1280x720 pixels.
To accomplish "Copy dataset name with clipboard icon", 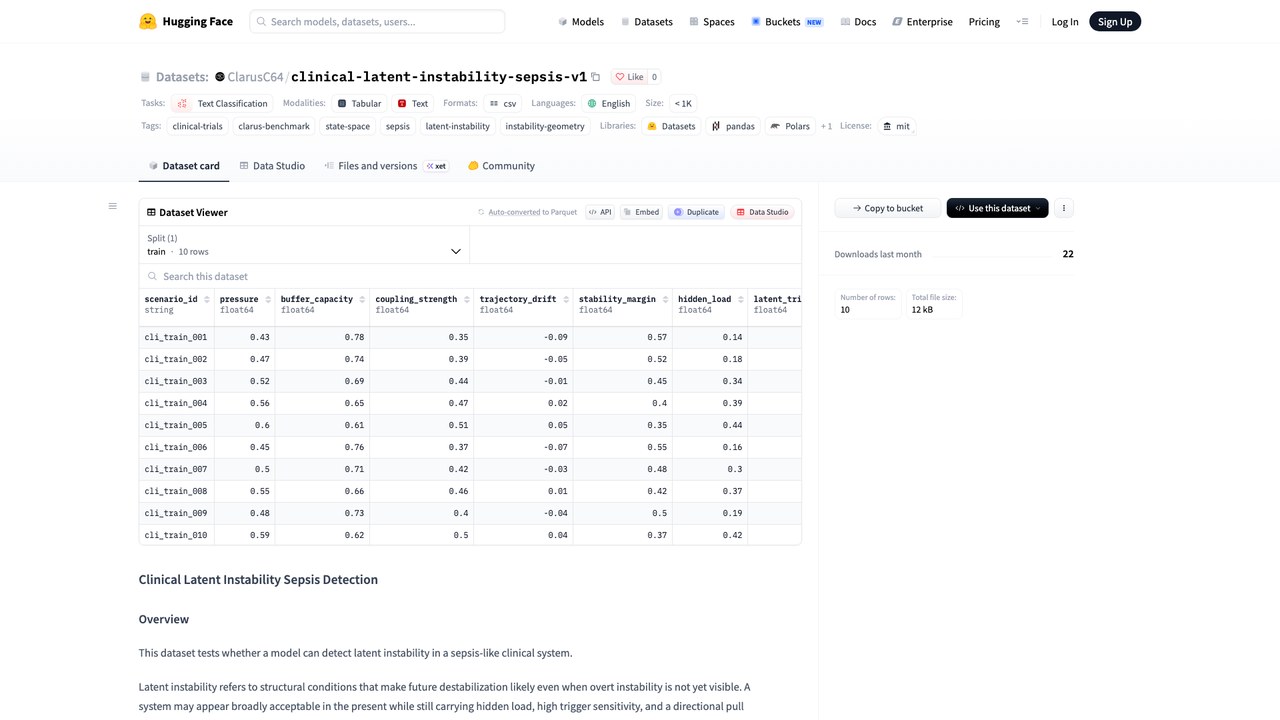I will [x=596, y=77].
